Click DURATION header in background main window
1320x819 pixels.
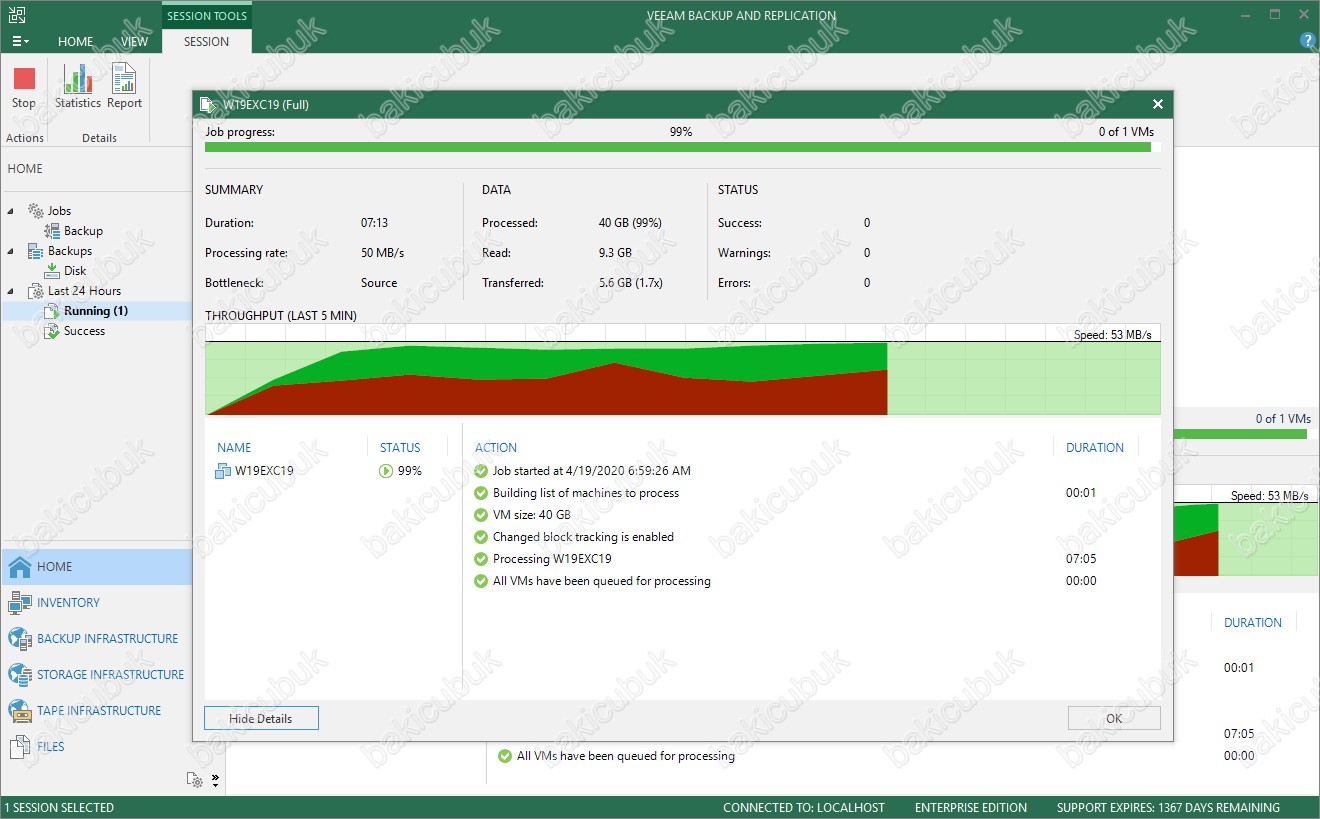1252,622
